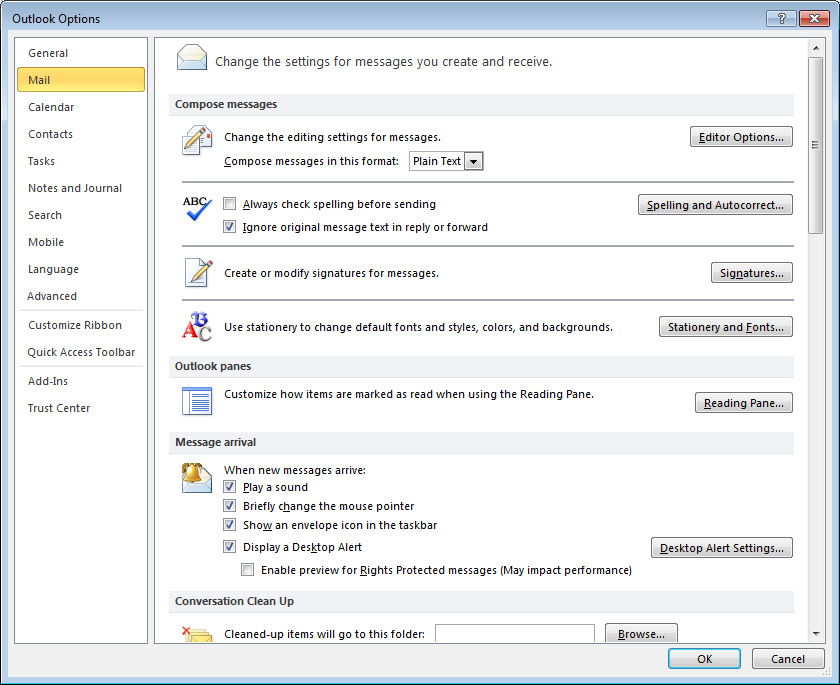Switch to the Language options category
Screen dimensions: 840x685
(81, 269)
